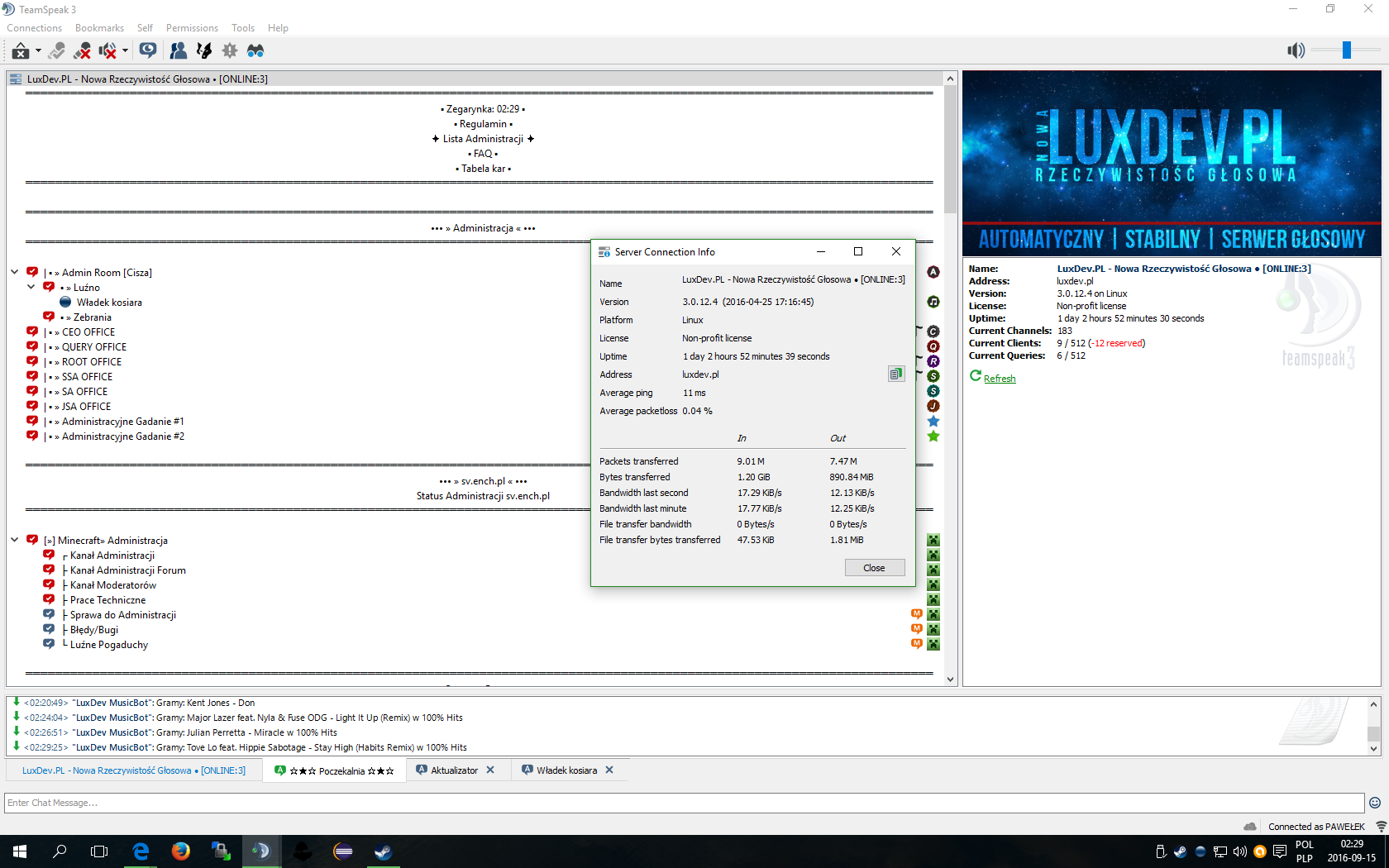Click the music note icon beside Luźno channel
Screen dimensions: 1389x868
933,302
